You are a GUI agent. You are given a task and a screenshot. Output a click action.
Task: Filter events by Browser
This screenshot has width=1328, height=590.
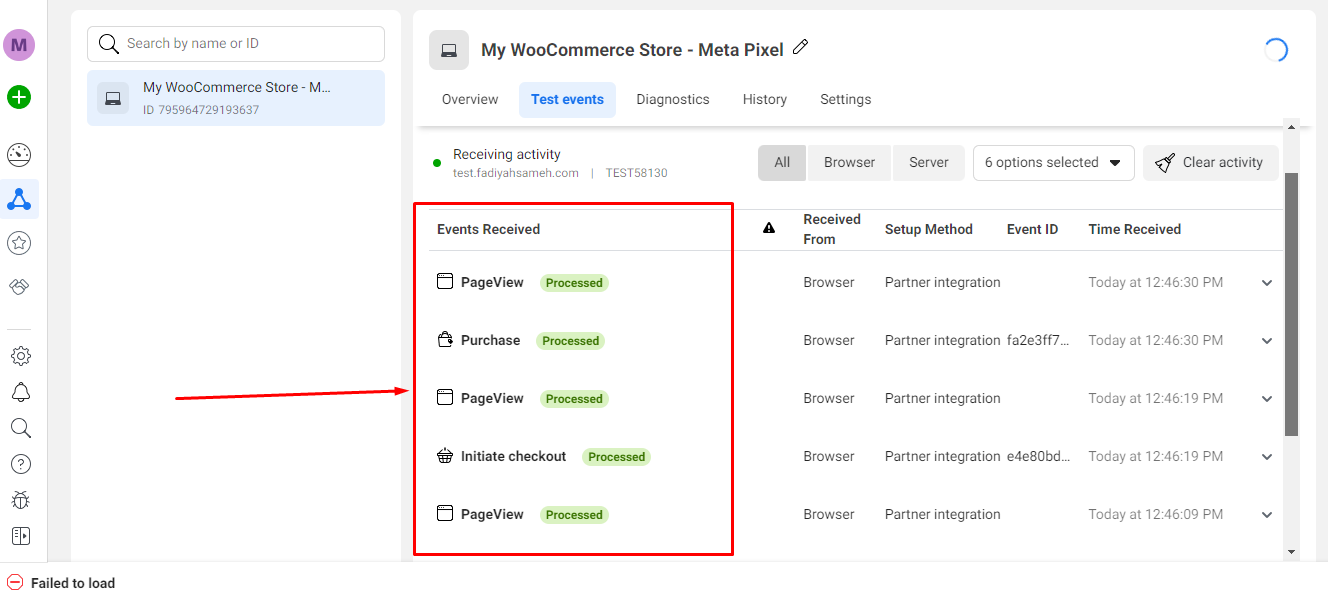pos(849,162)
